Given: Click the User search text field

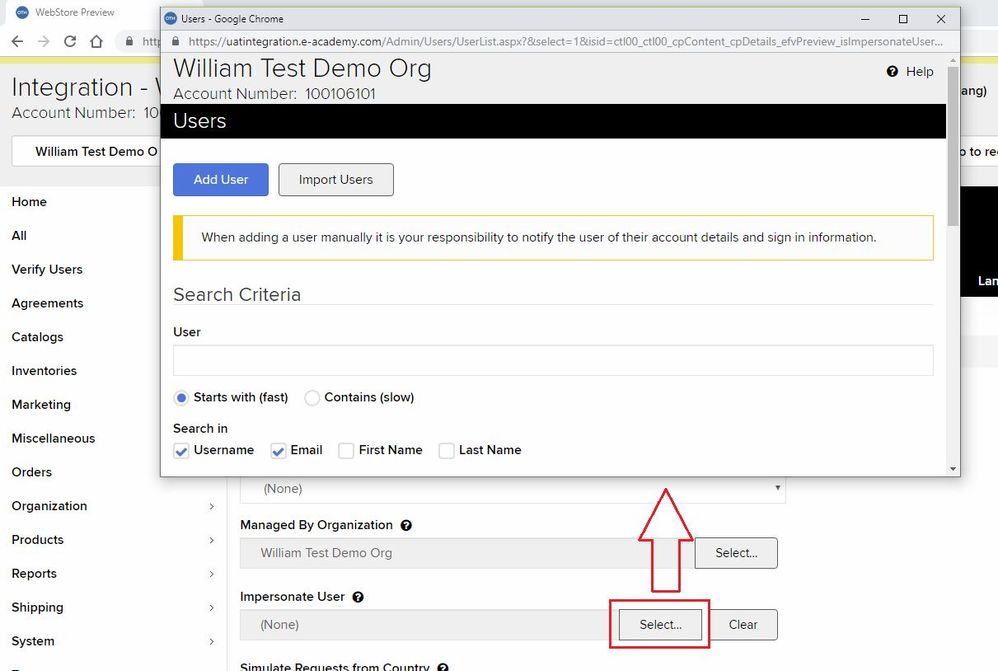Looking at the screenshot, I should pyautogui.click(x=553, y=361).
